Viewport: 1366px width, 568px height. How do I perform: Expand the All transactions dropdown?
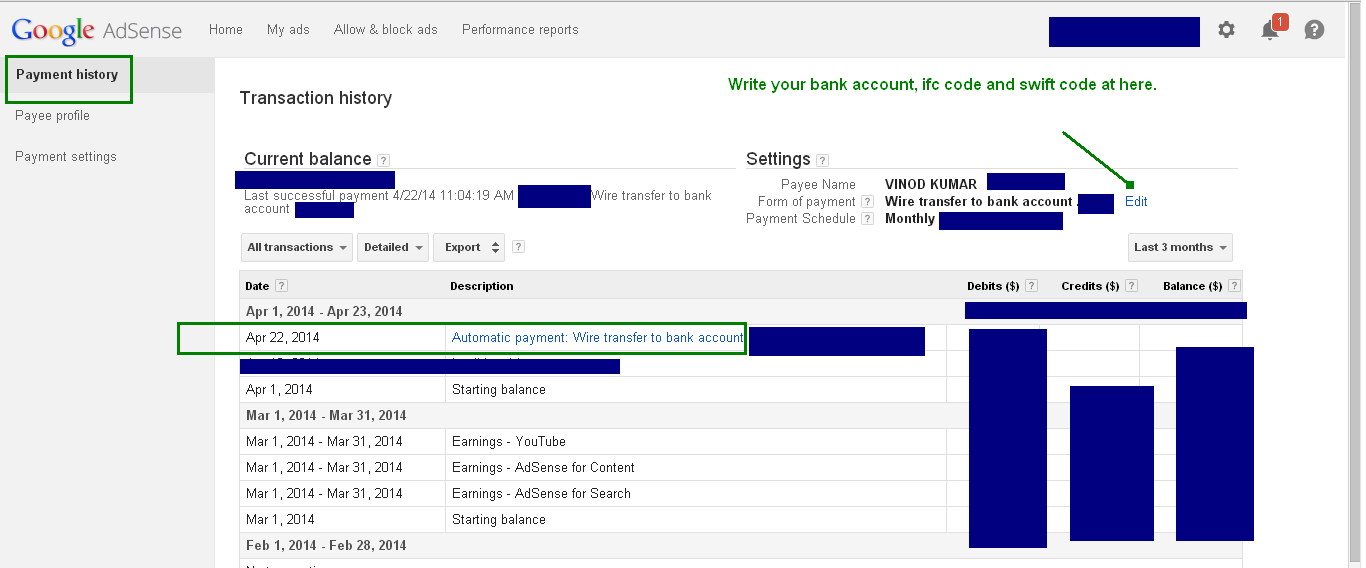click(297, 247)
